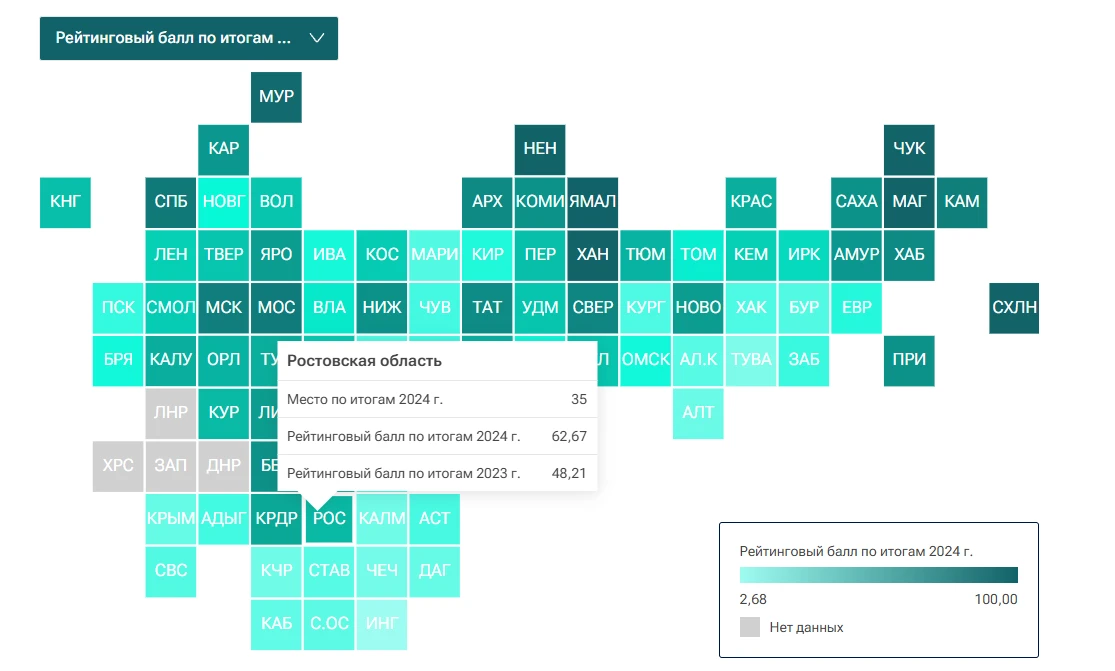Open the rating score metric dropdown
The width and height of the screenshot is (1115, 671).
point(188,38)
